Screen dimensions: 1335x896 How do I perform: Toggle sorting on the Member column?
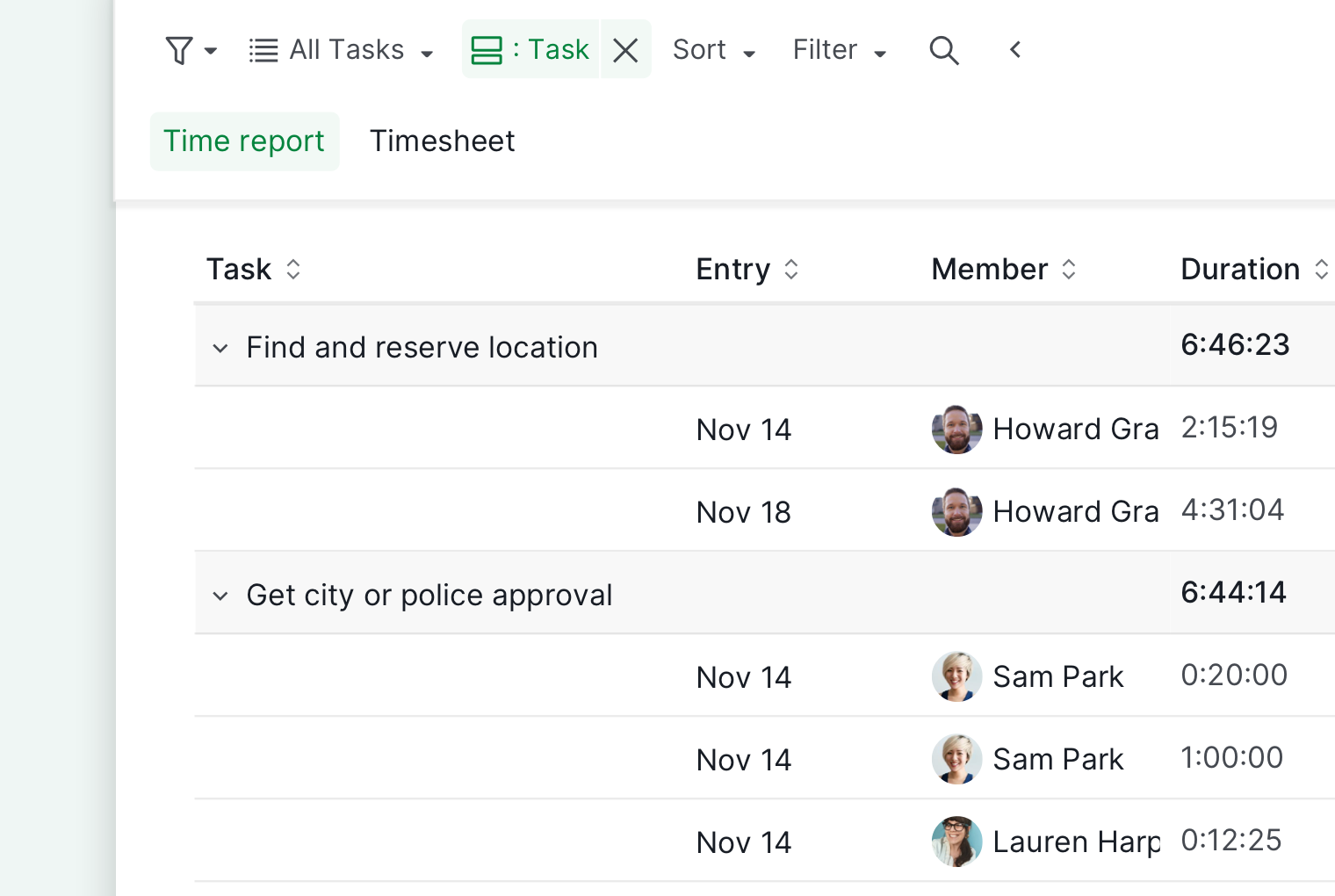[1070, 269]
